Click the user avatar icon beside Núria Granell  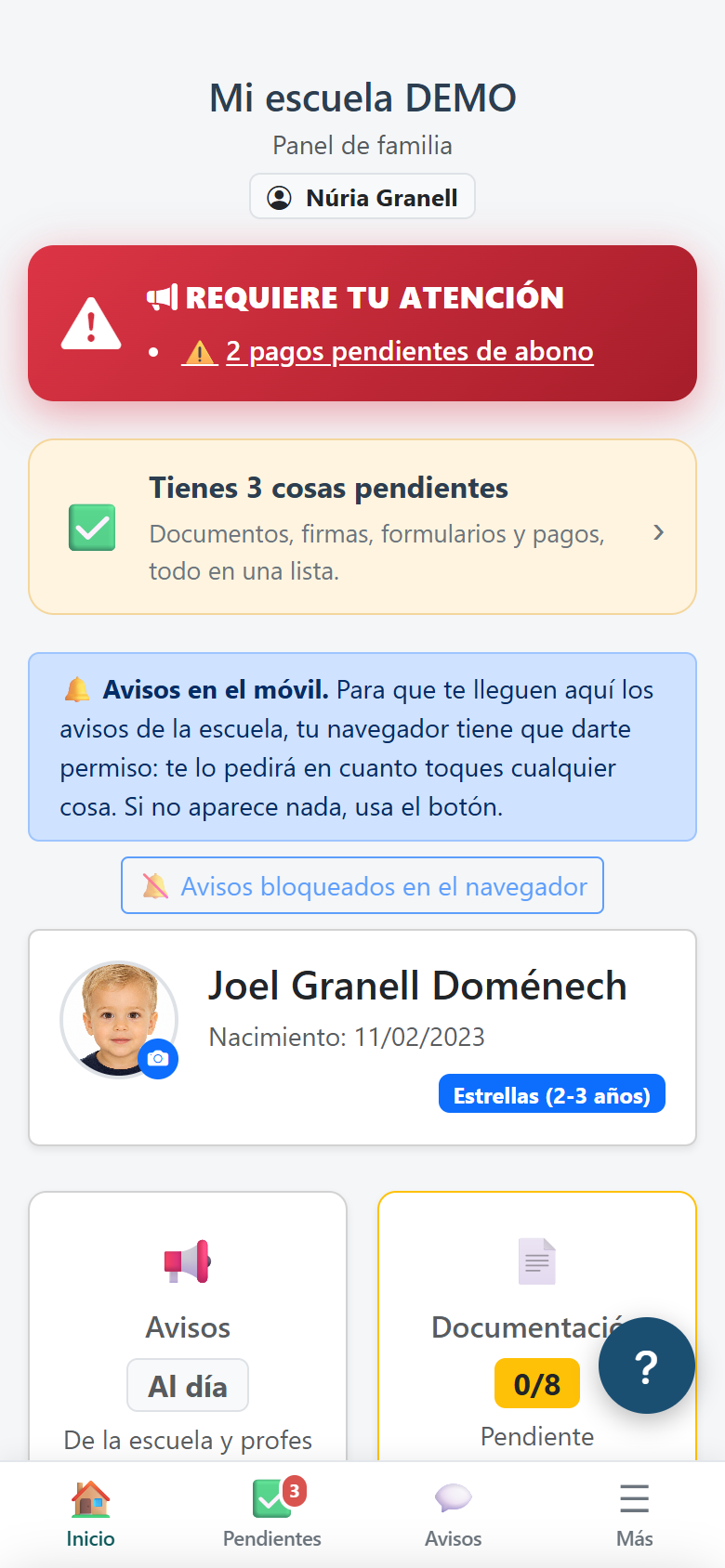(x=279, y=198)
